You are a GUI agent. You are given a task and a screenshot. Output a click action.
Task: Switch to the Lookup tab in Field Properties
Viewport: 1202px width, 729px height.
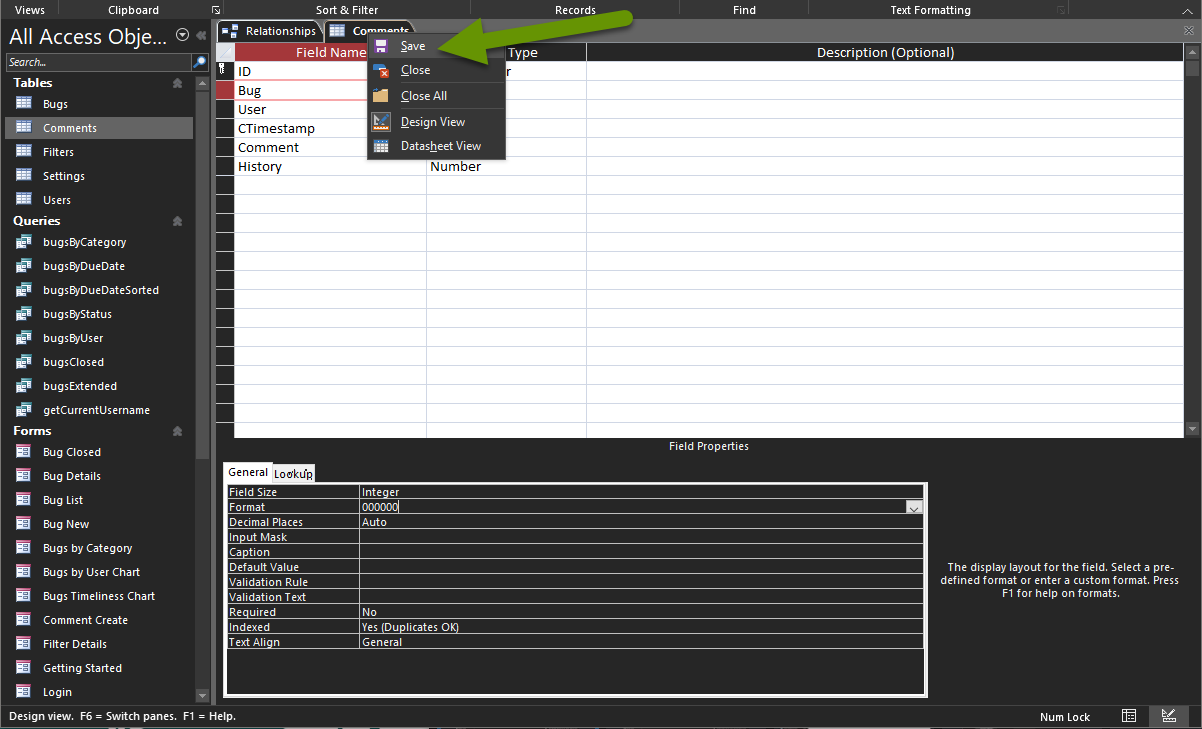[x=293, y=473]
